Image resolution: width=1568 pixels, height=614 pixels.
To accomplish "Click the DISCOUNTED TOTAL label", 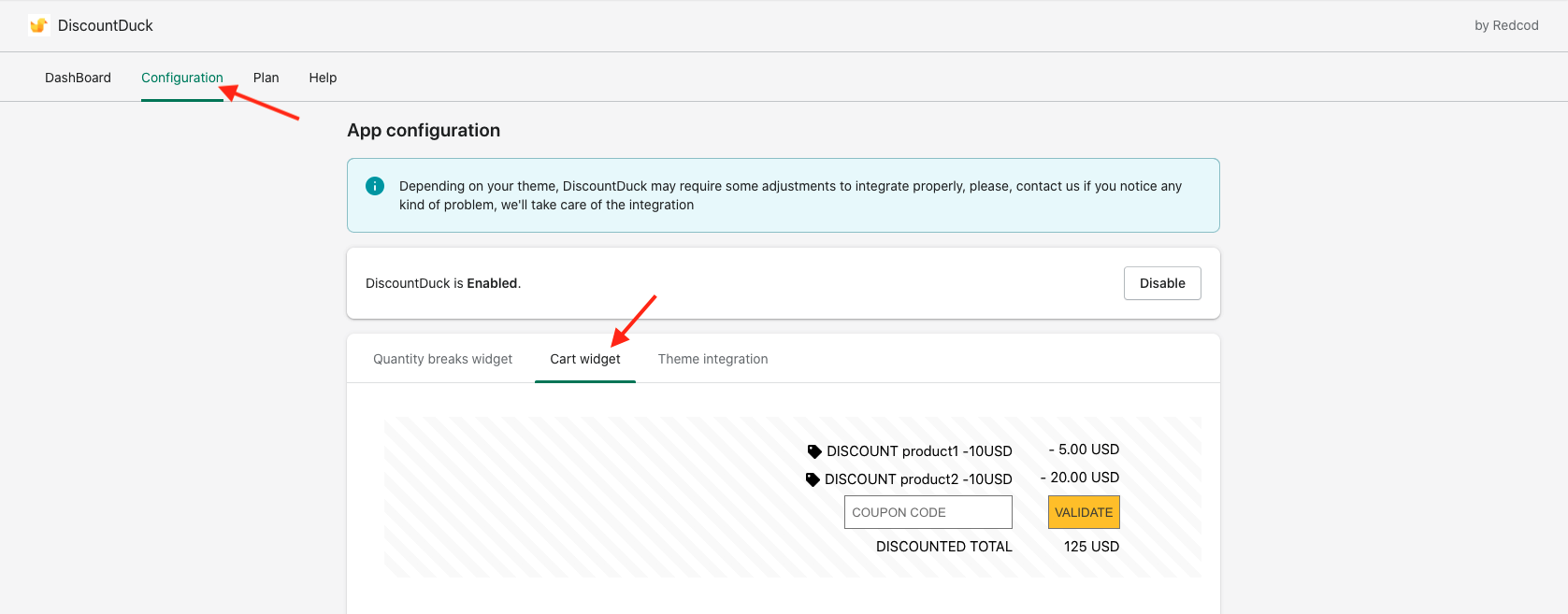I will [943, 547].
